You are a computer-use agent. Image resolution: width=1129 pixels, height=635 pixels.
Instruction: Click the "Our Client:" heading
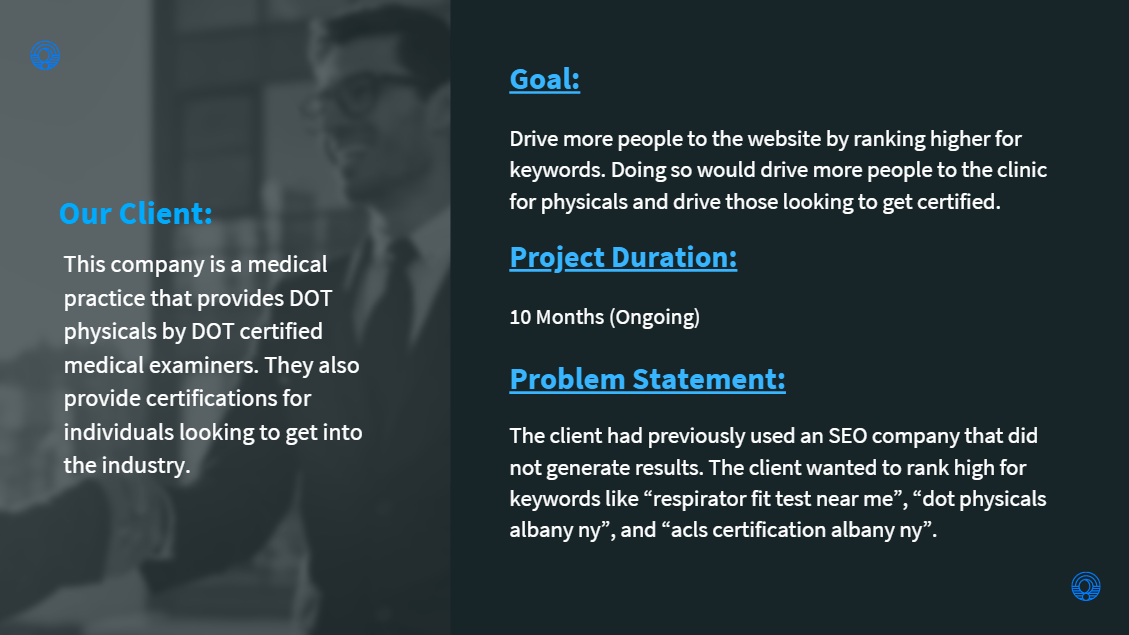tap(135, 213)
